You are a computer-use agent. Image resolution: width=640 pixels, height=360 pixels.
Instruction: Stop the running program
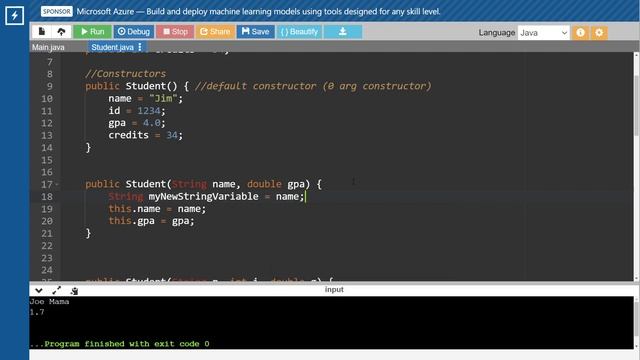point(175,31)
